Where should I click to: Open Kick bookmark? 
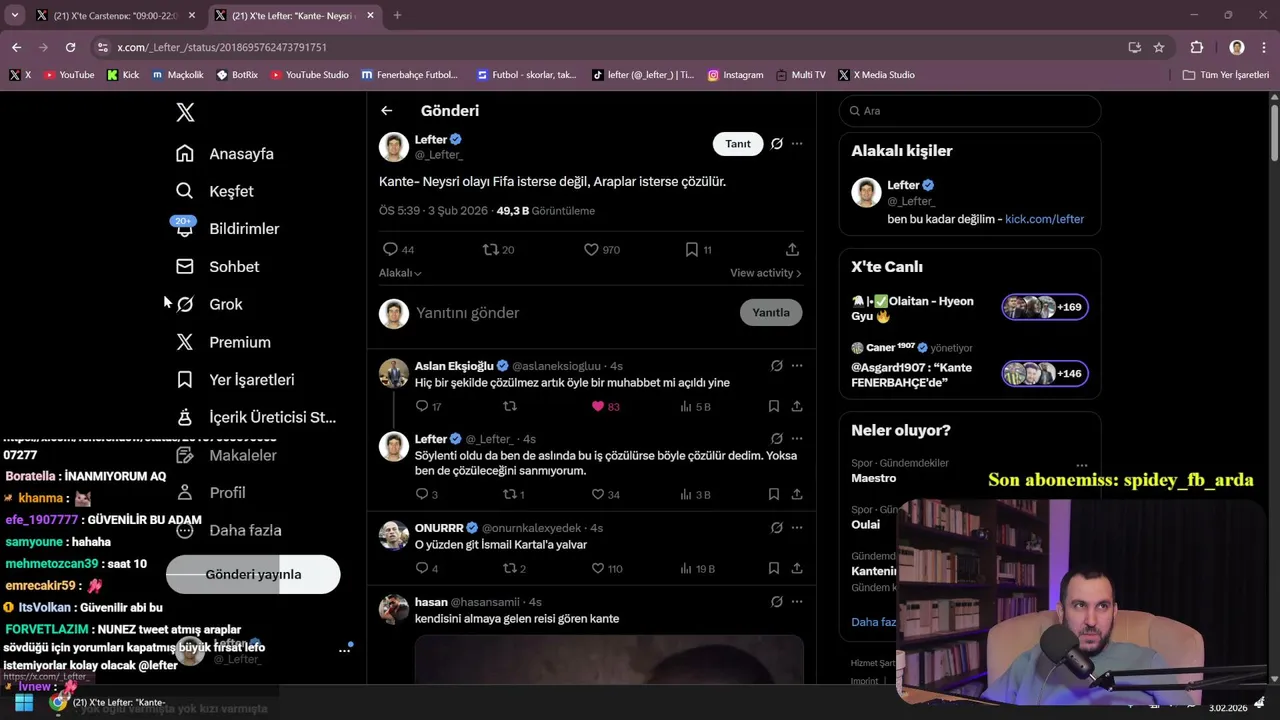click(x=123, y=75)
